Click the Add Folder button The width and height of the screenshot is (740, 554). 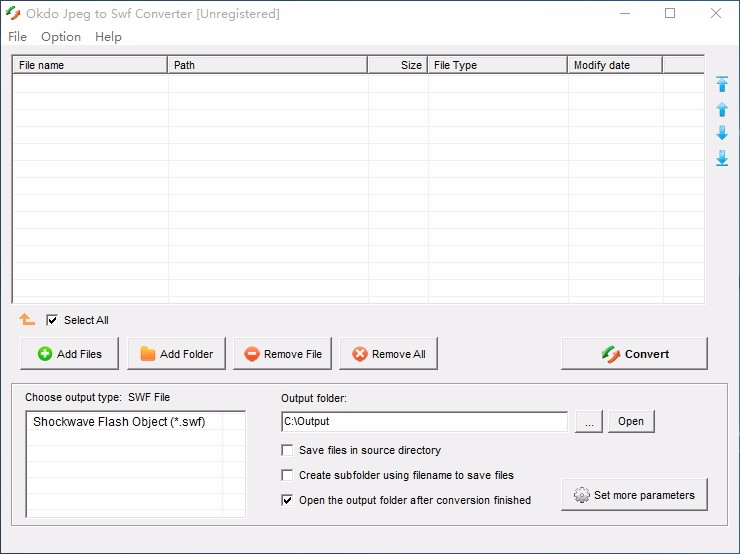tap(176, 353)
